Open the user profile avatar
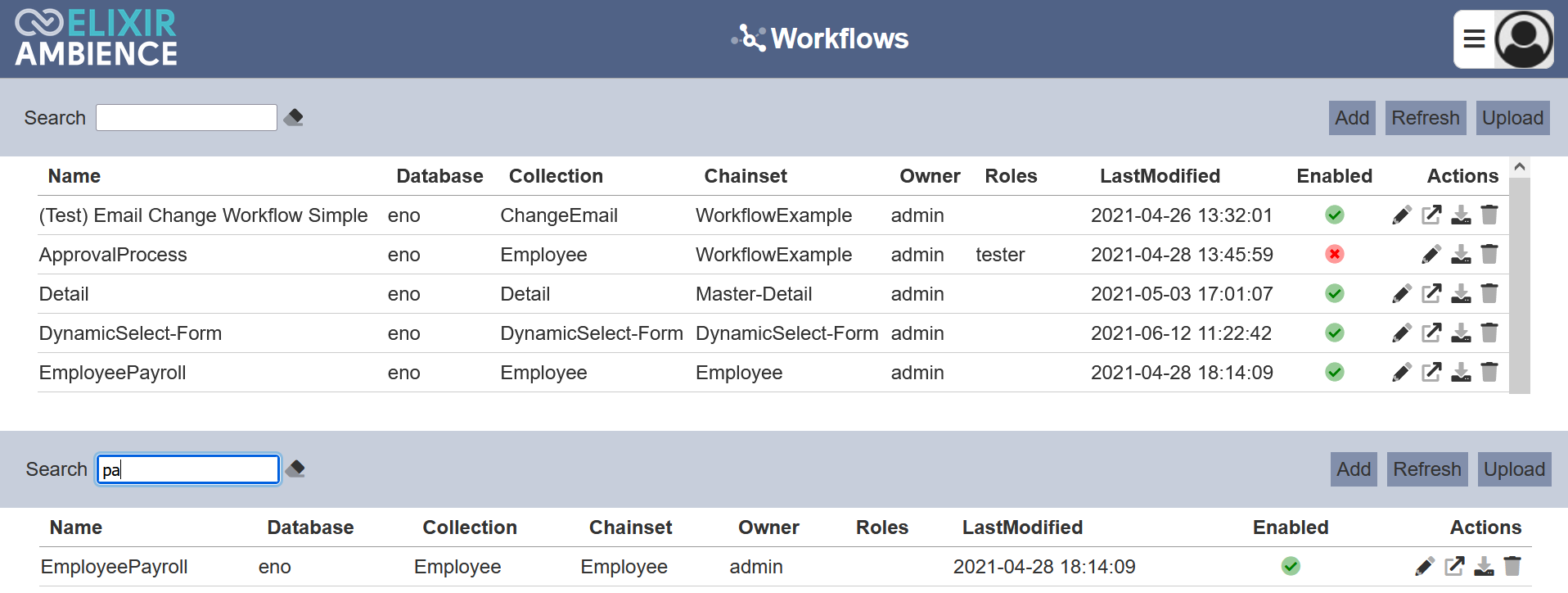1568x593 pixels. click(1524, 39)
